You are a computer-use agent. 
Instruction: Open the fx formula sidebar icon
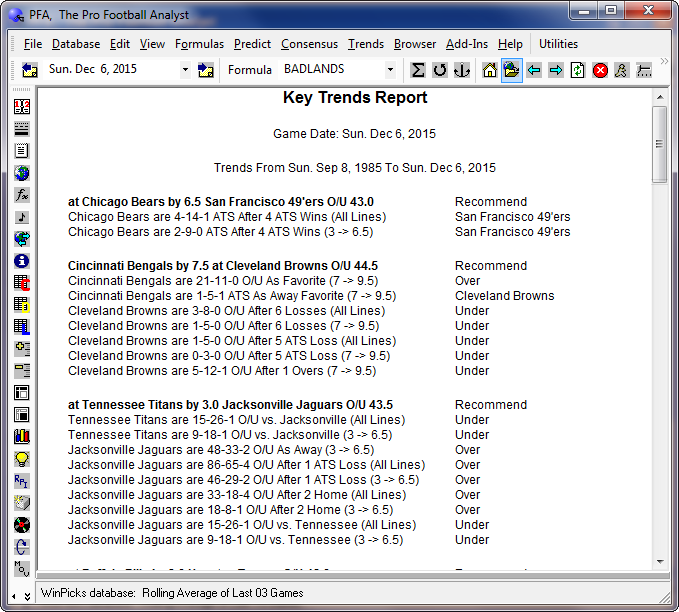point(22,195)
